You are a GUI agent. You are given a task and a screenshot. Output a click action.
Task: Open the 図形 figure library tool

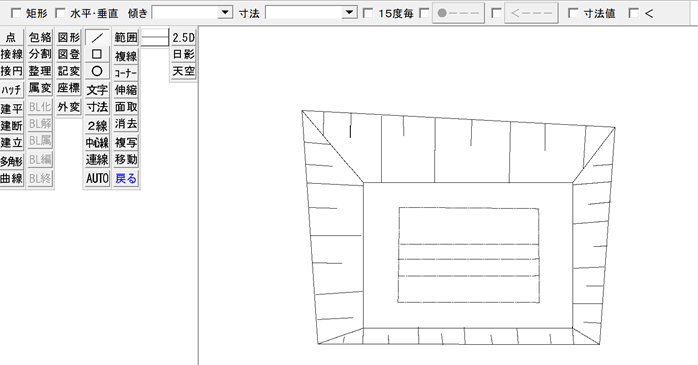click(69, 37)
